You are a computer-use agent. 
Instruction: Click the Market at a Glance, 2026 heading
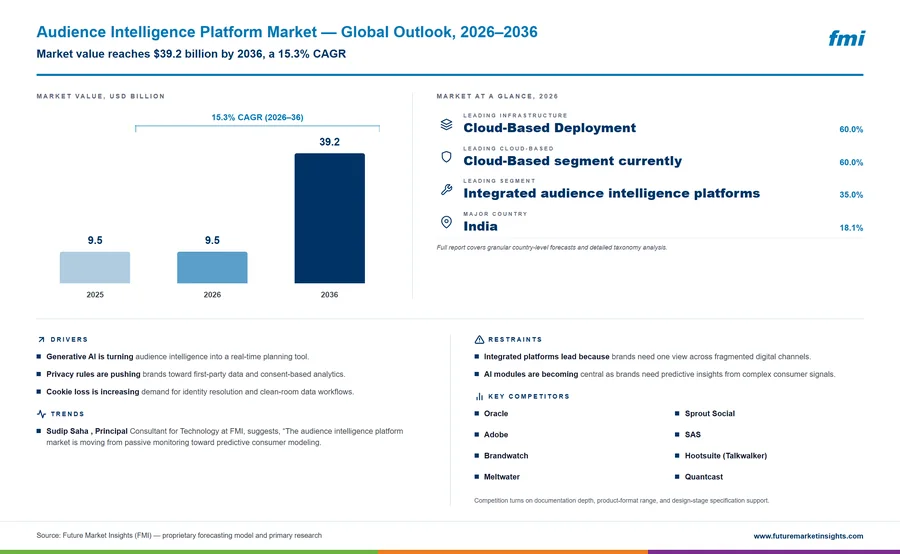497,96
